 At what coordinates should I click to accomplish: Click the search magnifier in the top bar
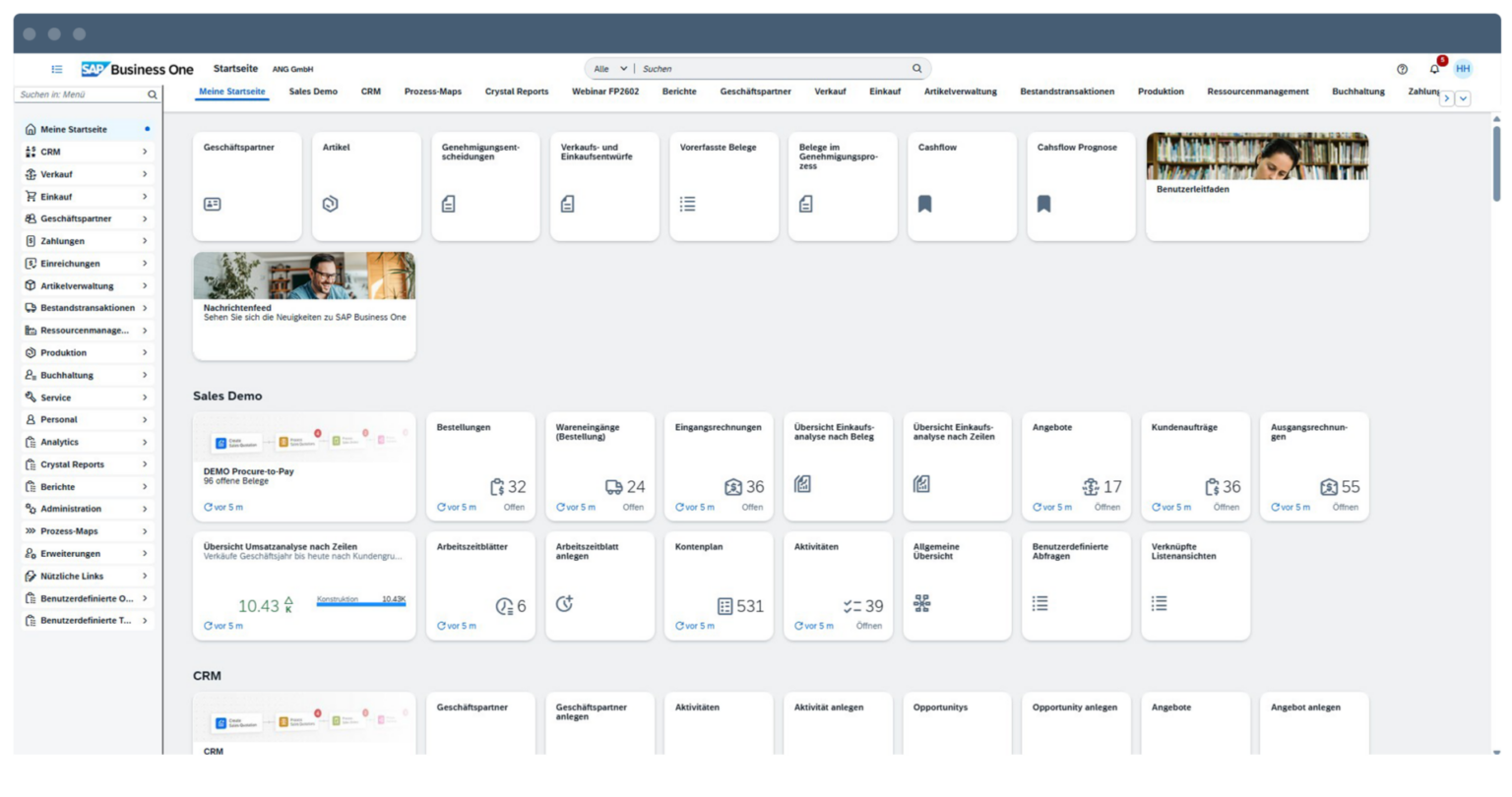tap(916, 68)
